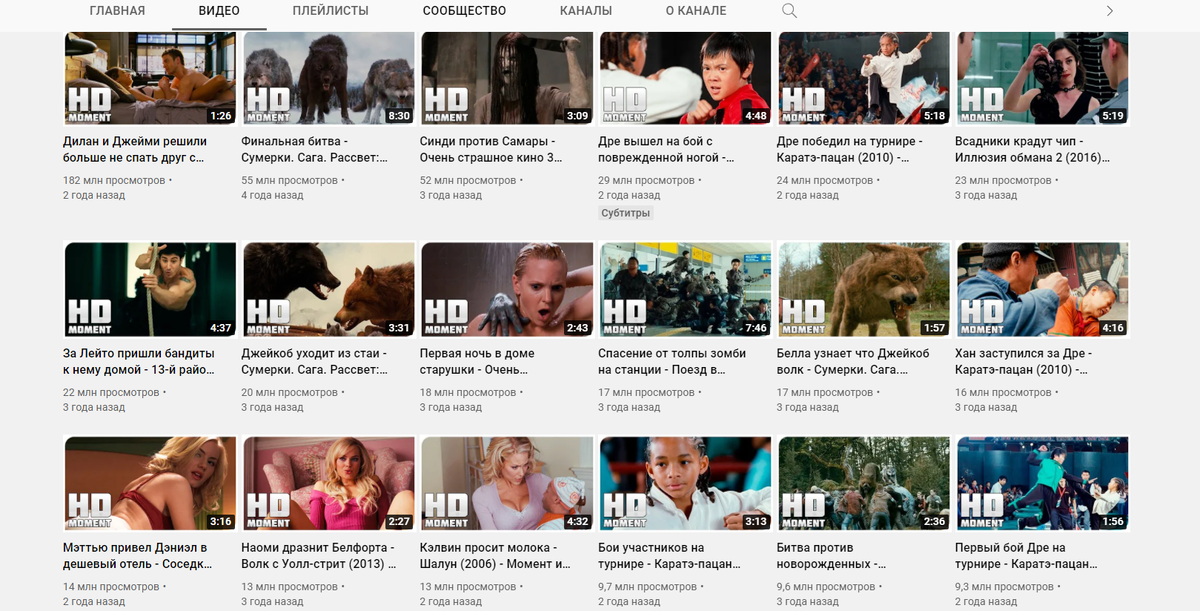Open the 3:16 Мэттью привел Дэниэл thumbnail
This screenshot has height=611, width=1200.
[150, 484]
